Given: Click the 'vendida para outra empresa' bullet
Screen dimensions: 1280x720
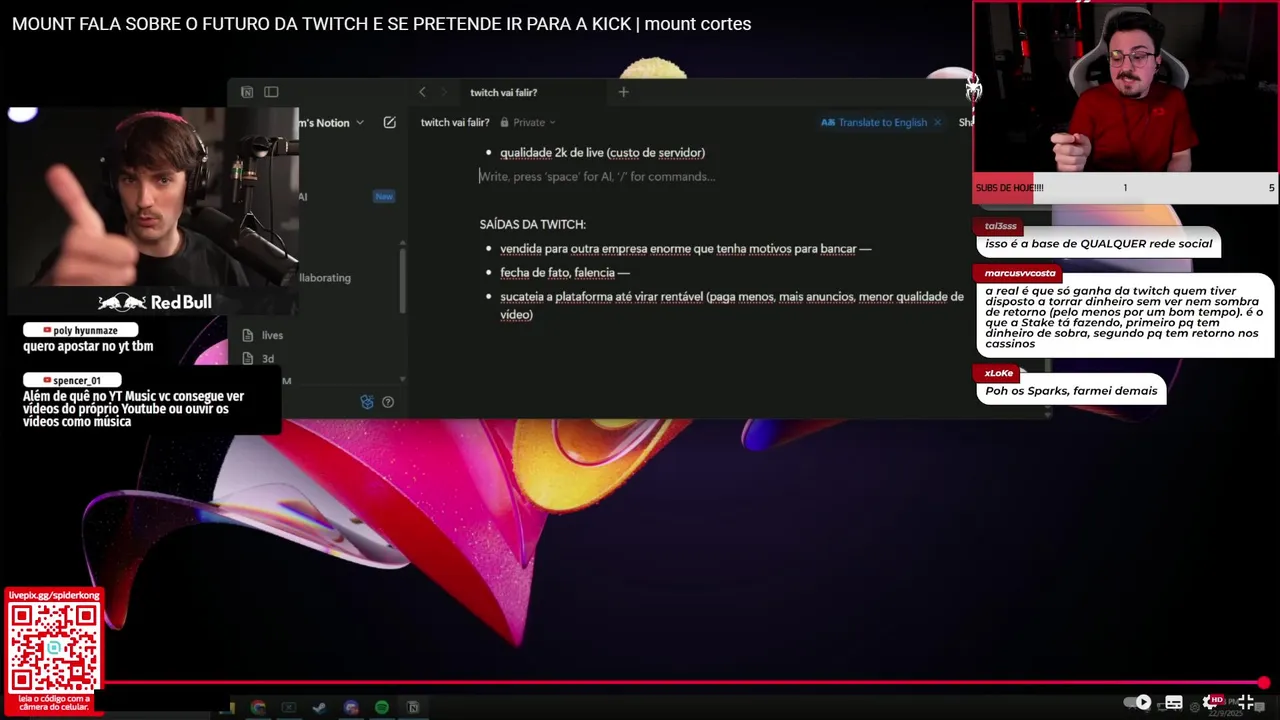Looking at the screenshot, I should [685, 248].
